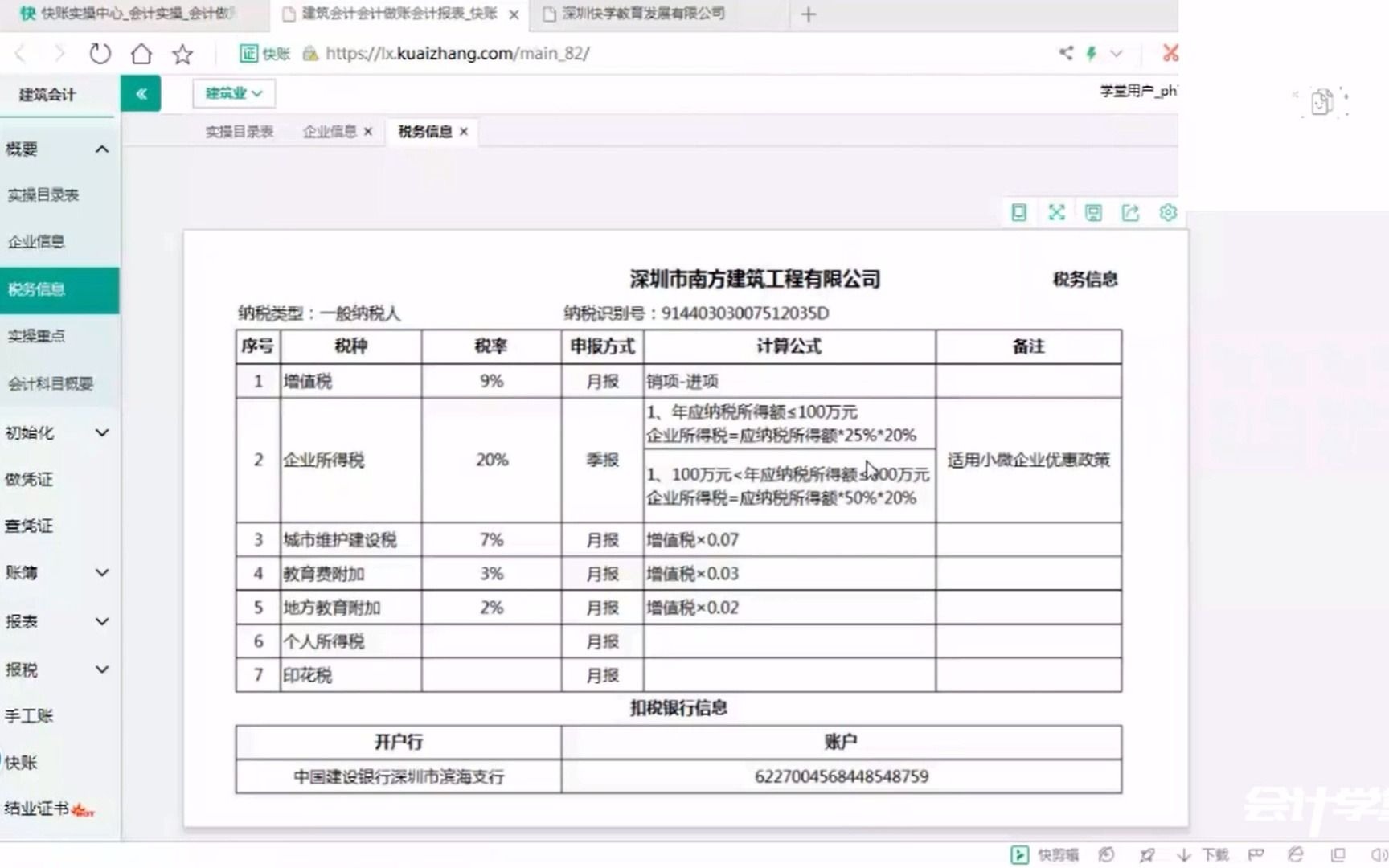Click the window split icon in status bar
Viewport: 1389px width, 868px height.
[x=1338, y=855]
